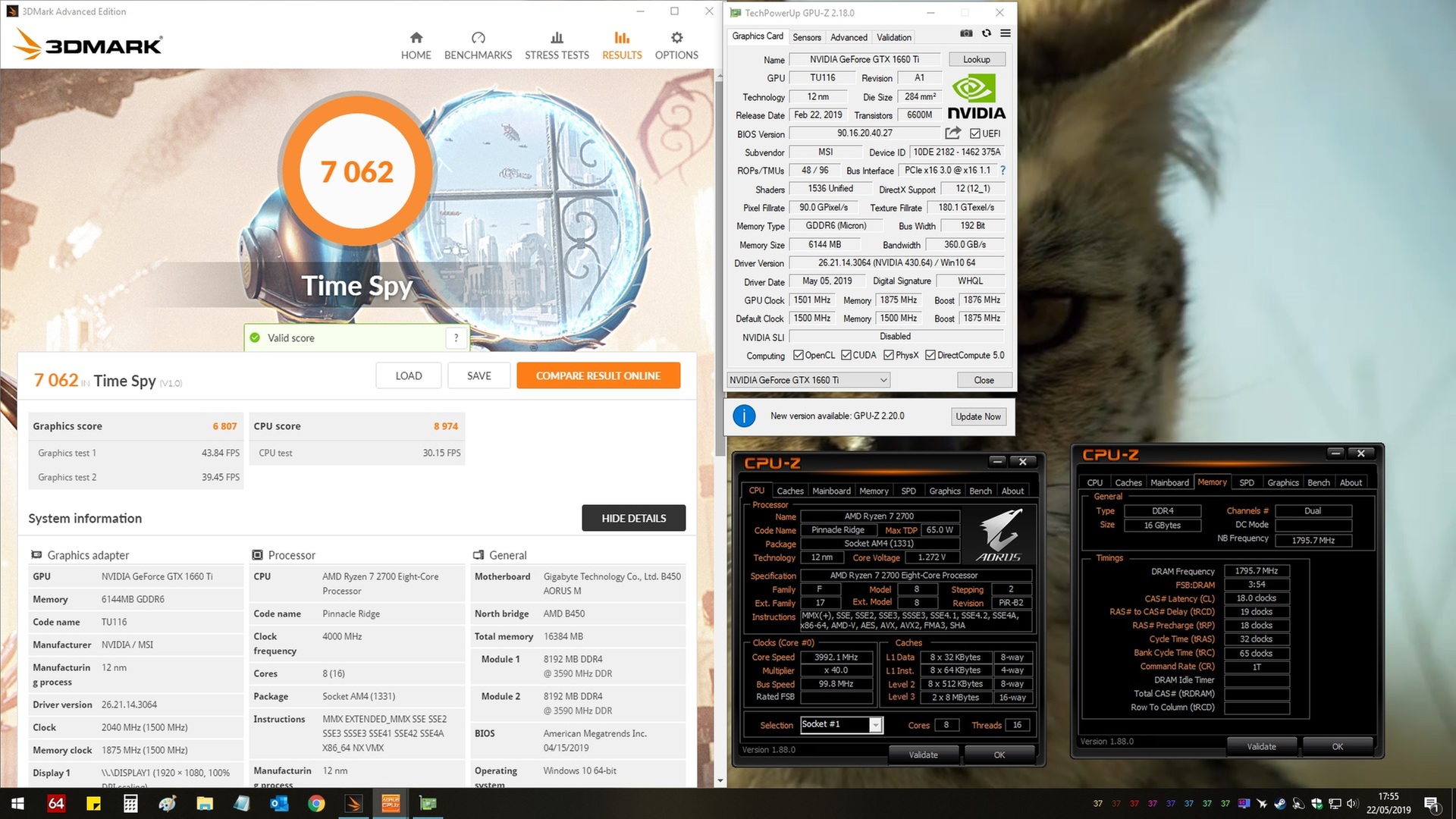The image size is (1456, 819).
Task: Open File Explorer from the taskbar
Action: point(205,803)
